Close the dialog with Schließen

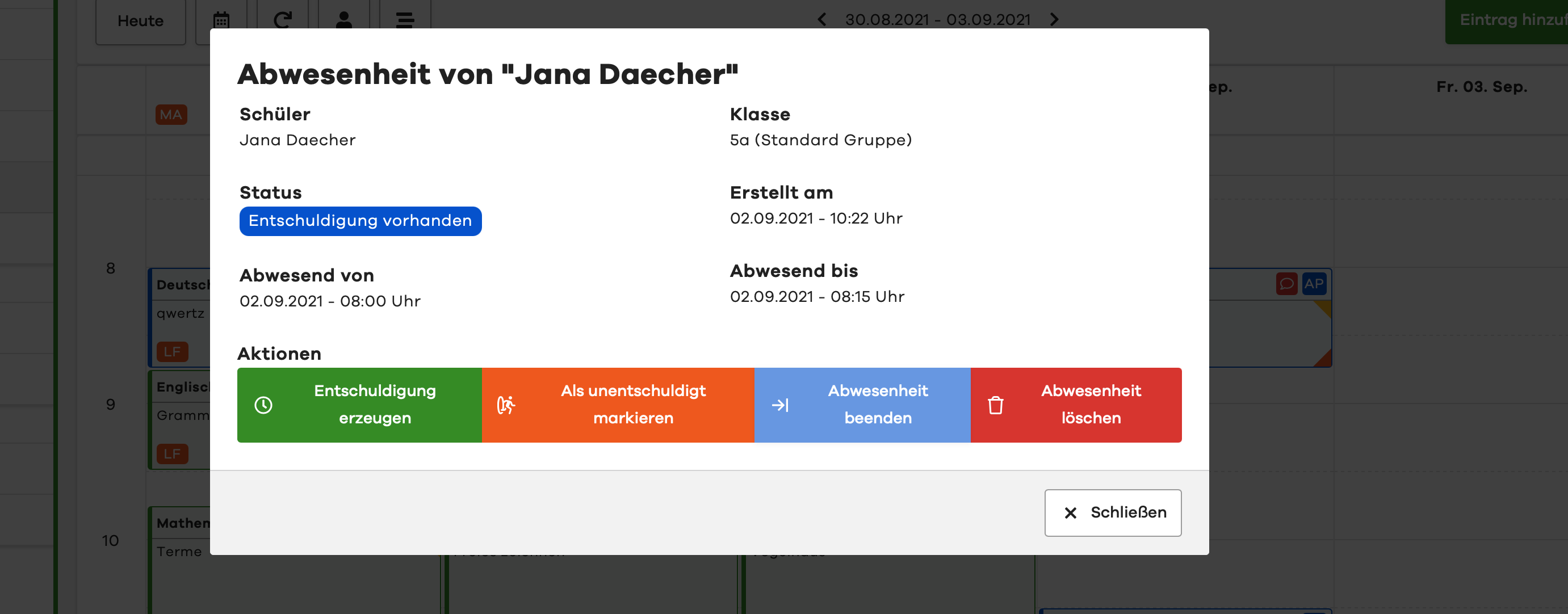point(1113,512)
